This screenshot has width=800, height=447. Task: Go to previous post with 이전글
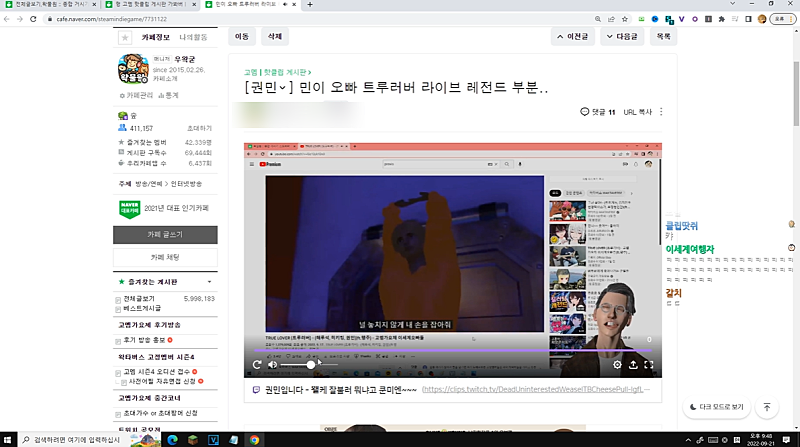coord(572,37)
